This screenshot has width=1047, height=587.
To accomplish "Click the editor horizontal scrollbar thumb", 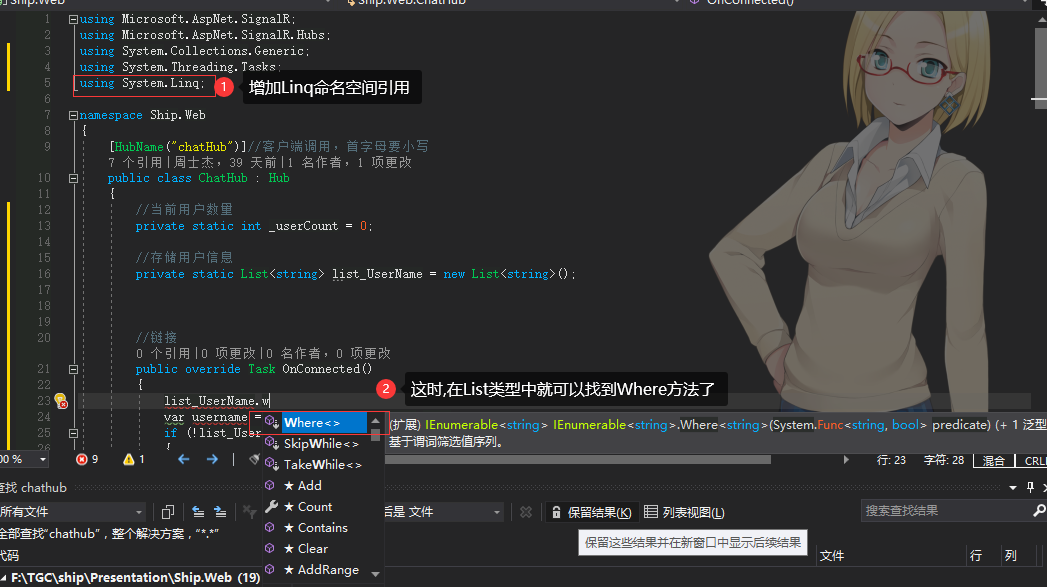I will tap(578, 459).
